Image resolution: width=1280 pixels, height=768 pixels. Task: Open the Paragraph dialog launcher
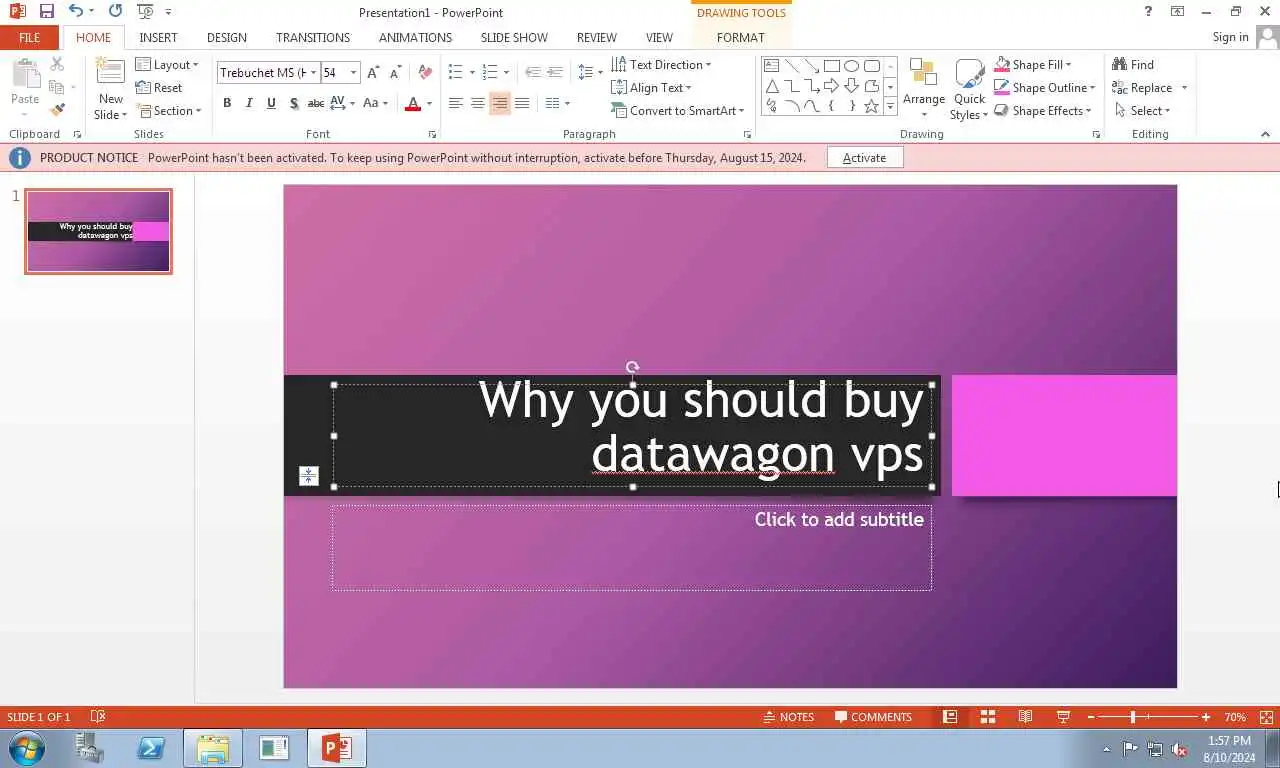pyautogui.click(x=747, y=134)
